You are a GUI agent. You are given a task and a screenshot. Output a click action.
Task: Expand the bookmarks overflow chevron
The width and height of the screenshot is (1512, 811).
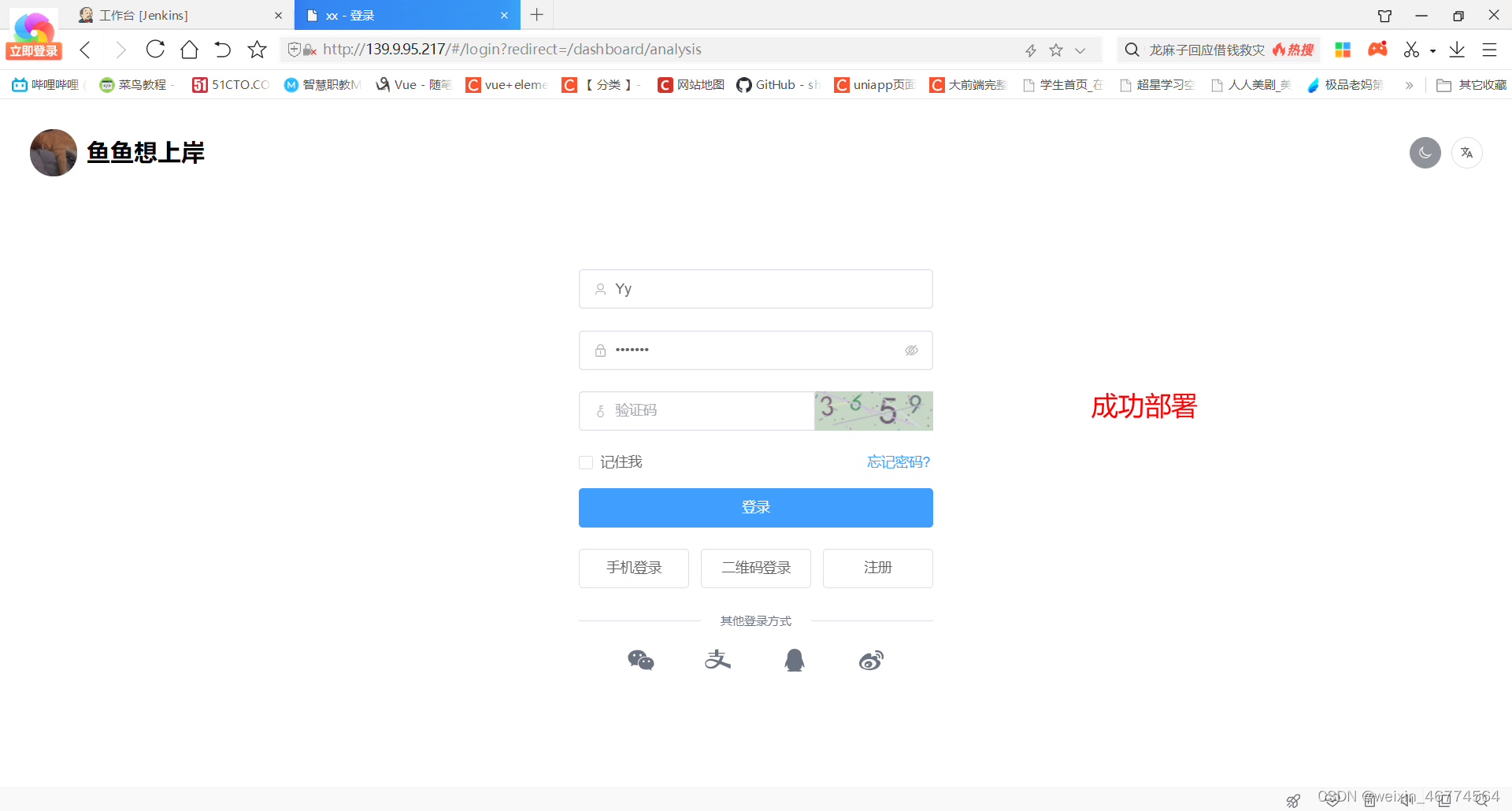pyautogui.click(x=1409, y=85)
